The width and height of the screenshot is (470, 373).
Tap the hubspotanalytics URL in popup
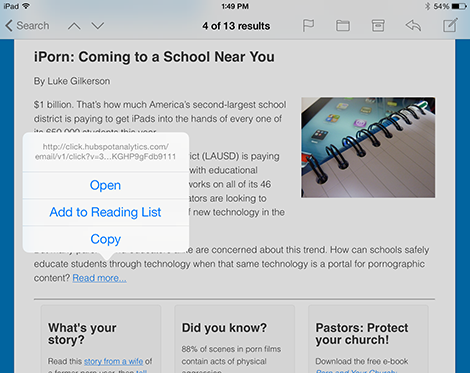tap(106, 152)
